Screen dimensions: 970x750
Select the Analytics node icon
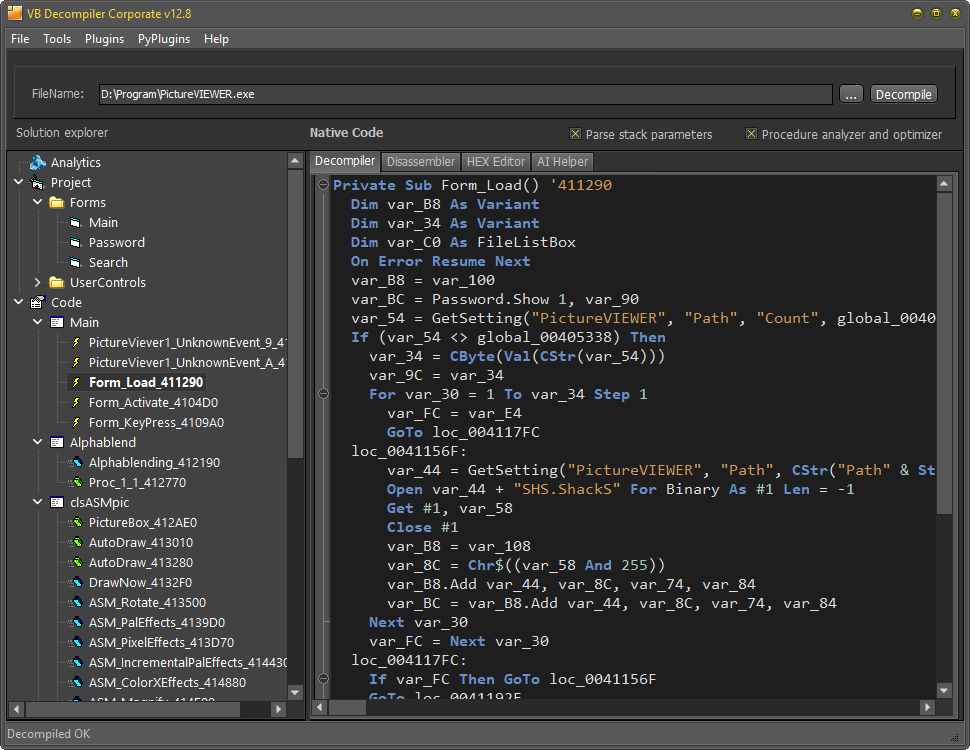(38, 162)
